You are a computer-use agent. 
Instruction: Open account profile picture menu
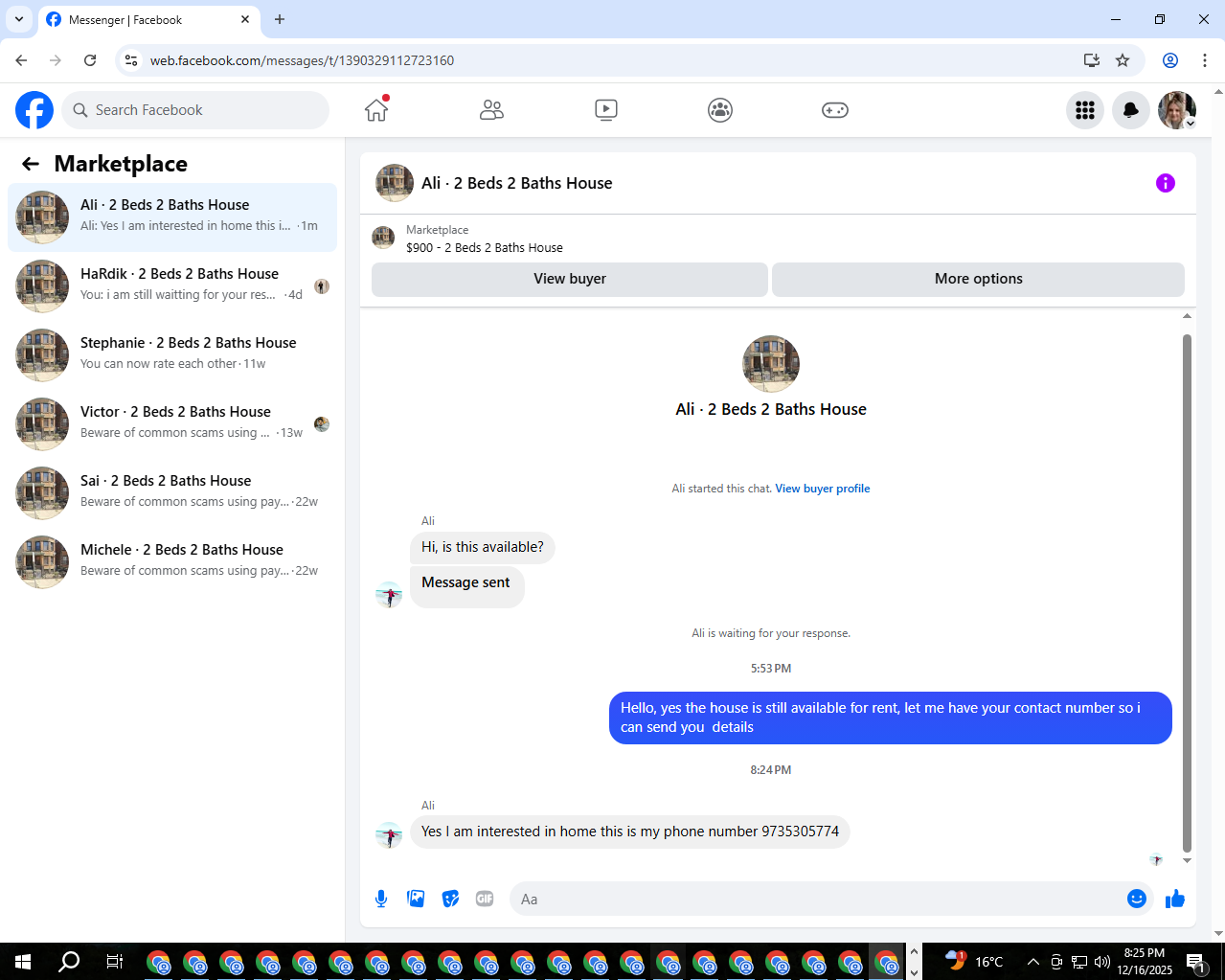pyautogui.click(x=1177, y=110)
